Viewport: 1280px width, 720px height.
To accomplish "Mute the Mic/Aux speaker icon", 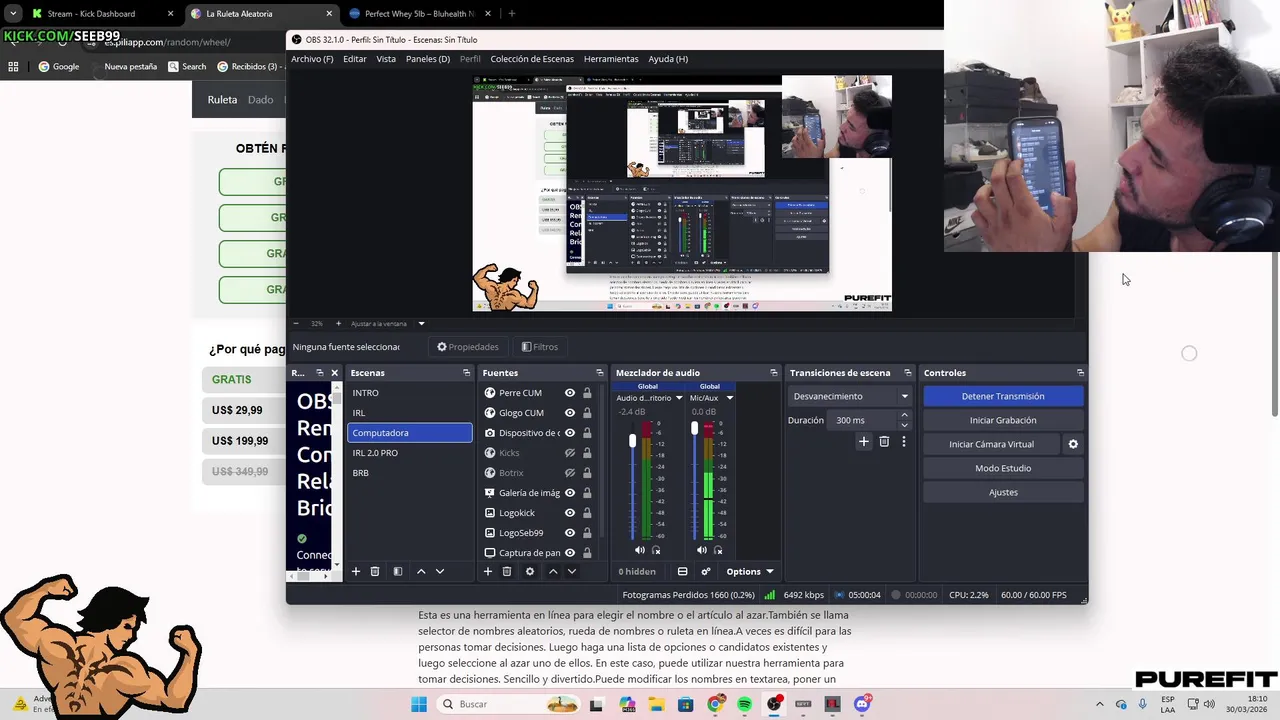I will [x=701, y=550].
